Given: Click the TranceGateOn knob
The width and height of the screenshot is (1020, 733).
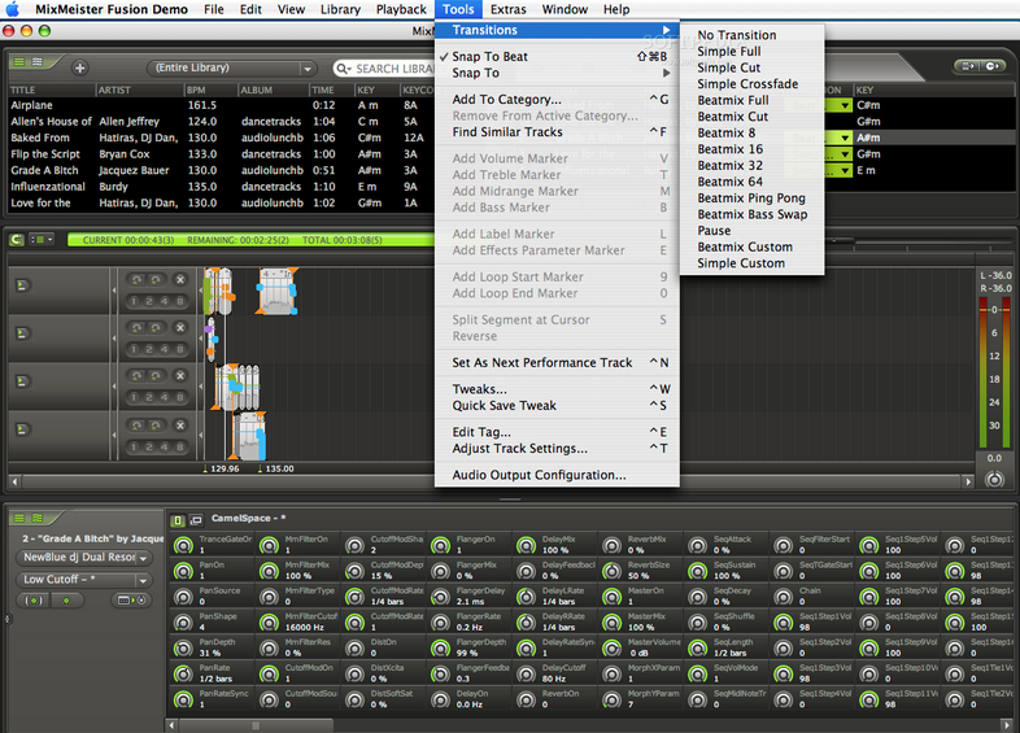Looking at the screenshot, I should click(183, 545).
